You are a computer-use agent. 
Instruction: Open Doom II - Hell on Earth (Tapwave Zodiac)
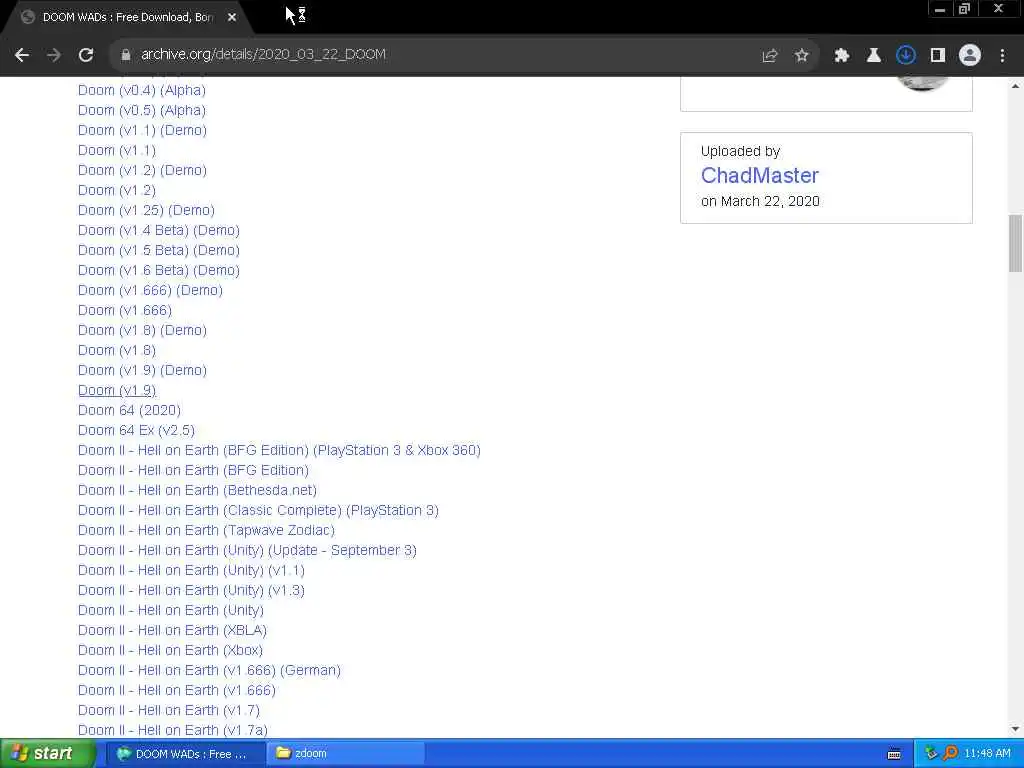click(206, 530)
